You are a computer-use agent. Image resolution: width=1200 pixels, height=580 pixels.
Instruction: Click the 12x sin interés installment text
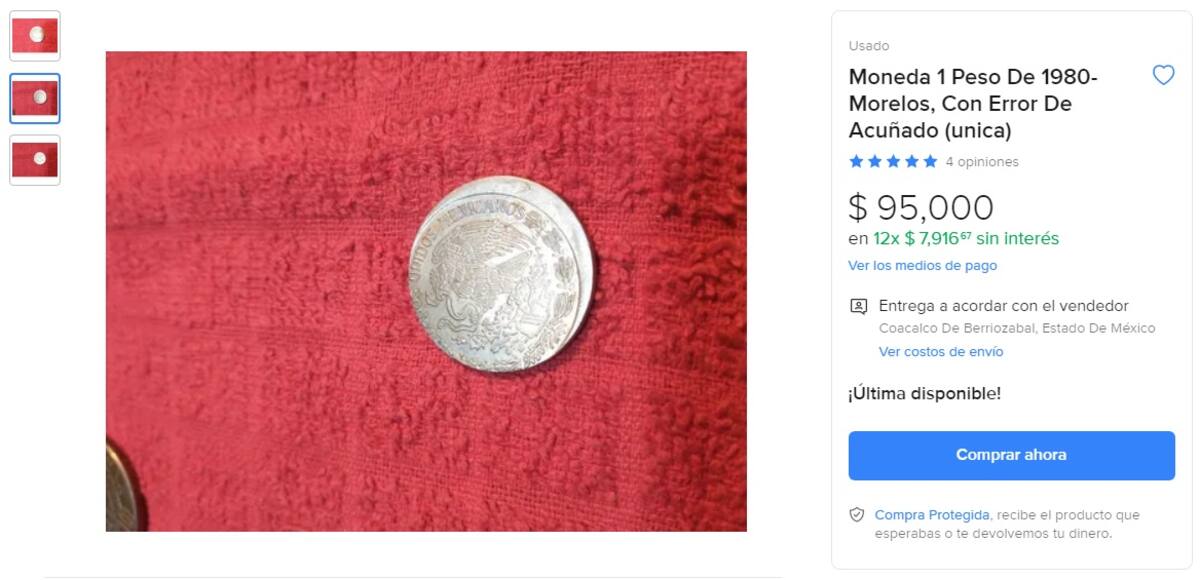tap(953, 239)
